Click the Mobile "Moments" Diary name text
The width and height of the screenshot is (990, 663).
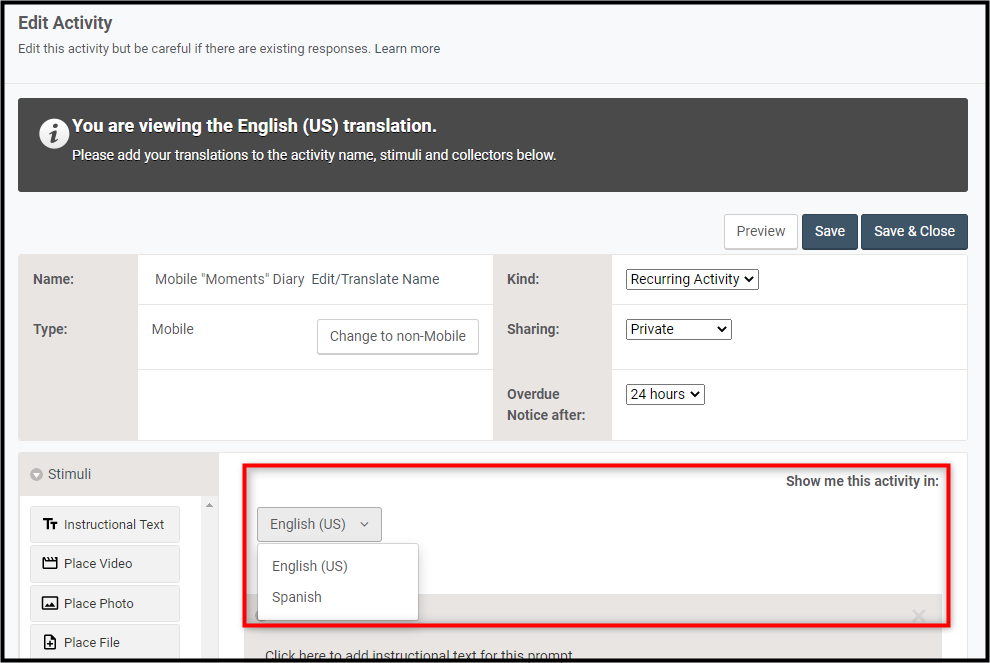(230, 279)
